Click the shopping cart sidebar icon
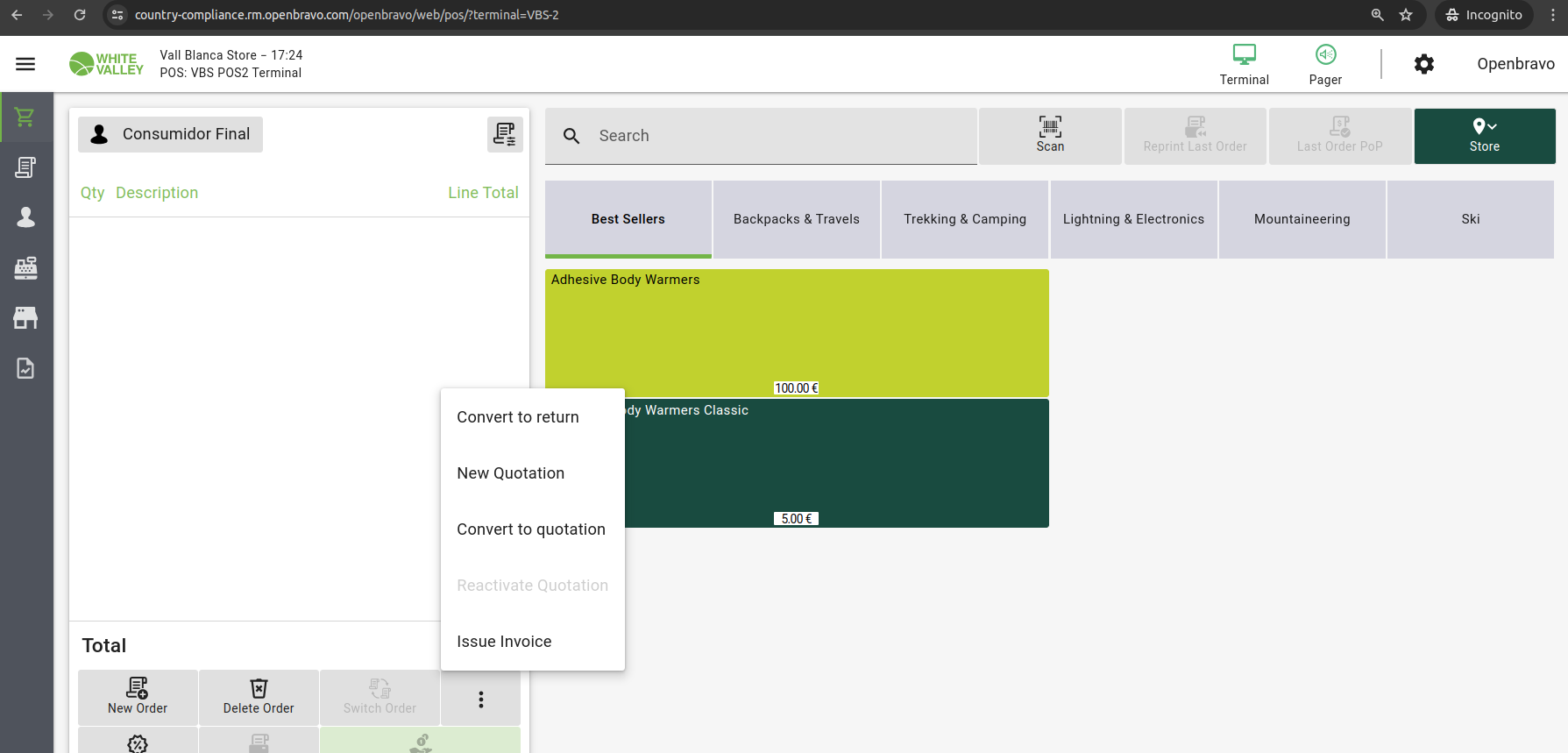 pos(25,117)
